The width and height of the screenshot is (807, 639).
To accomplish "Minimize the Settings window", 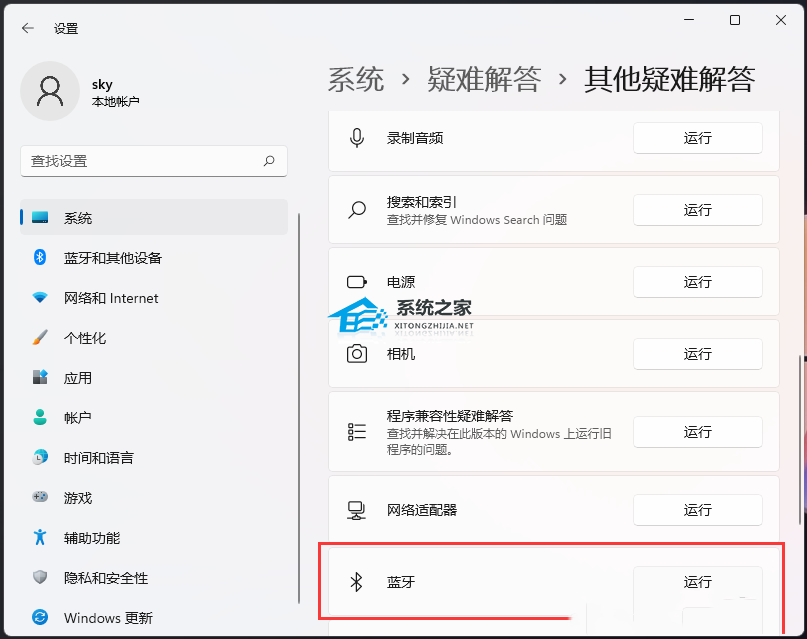I will tap(689, 20).
